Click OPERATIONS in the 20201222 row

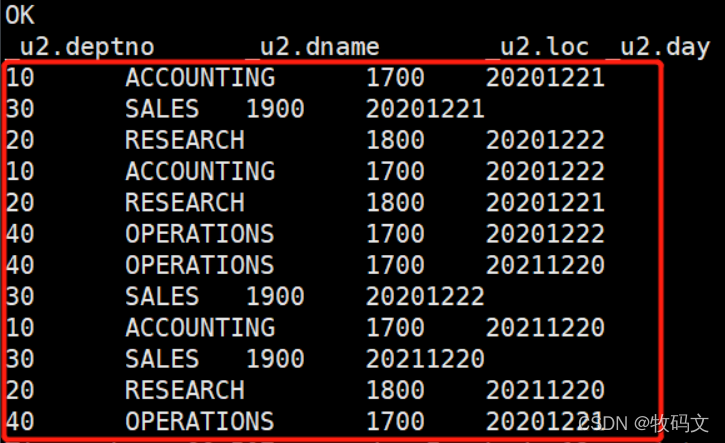(x=200, y=234)
